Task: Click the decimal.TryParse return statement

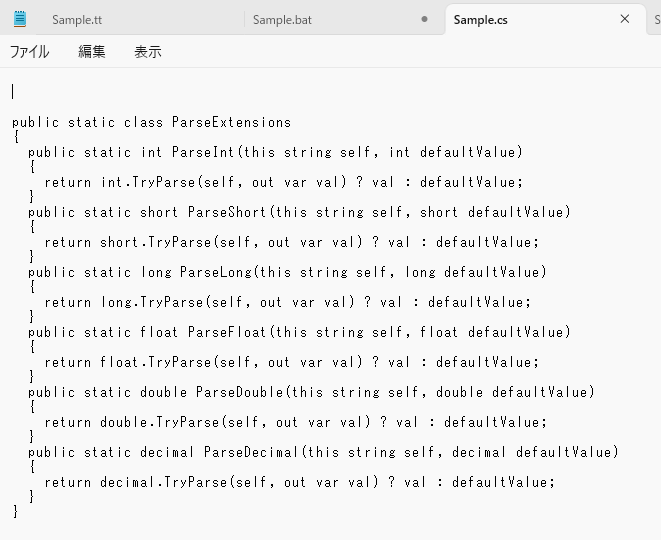Action: tap(300, 482)
